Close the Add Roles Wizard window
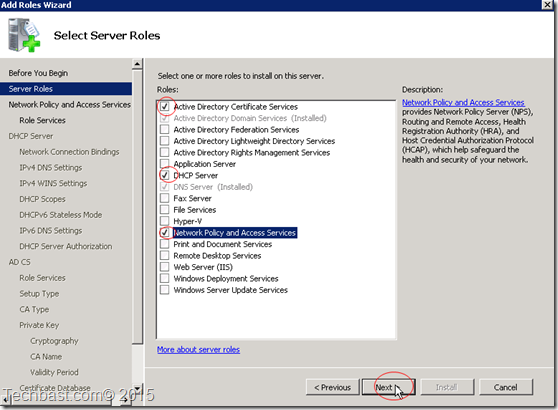The image size is (558, 410). [547, 5]
